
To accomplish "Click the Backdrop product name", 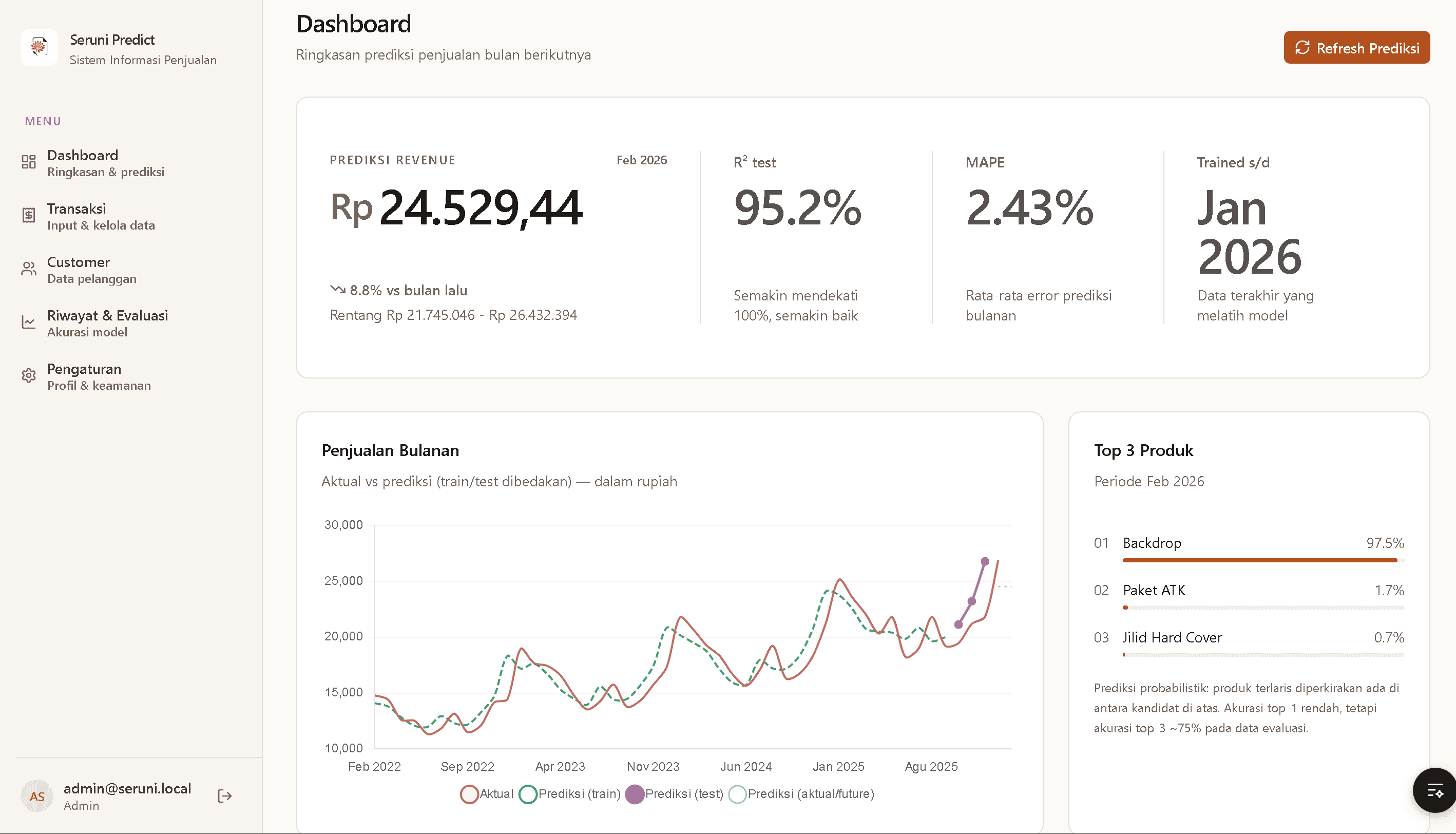I will [1152, 542].
